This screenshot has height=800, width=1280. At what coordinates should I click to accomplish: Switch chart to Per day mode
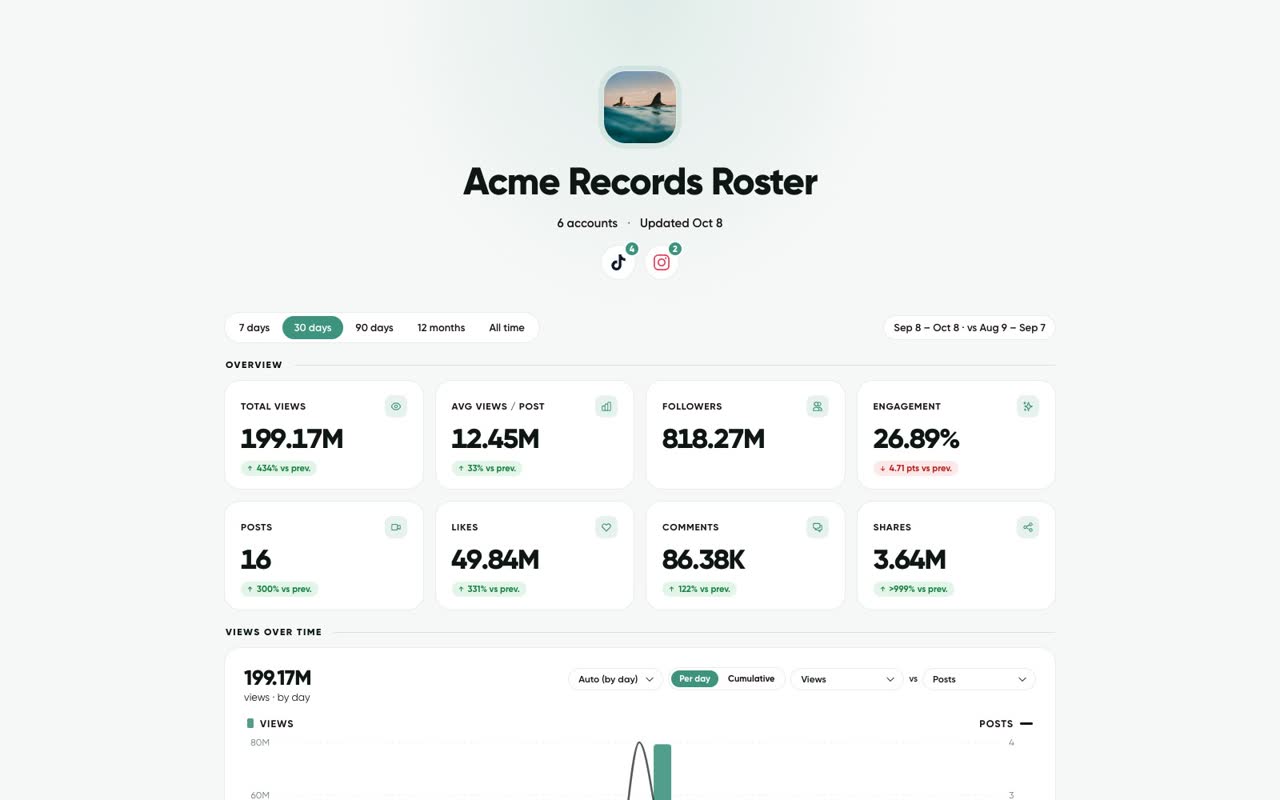tap(694, 679)
